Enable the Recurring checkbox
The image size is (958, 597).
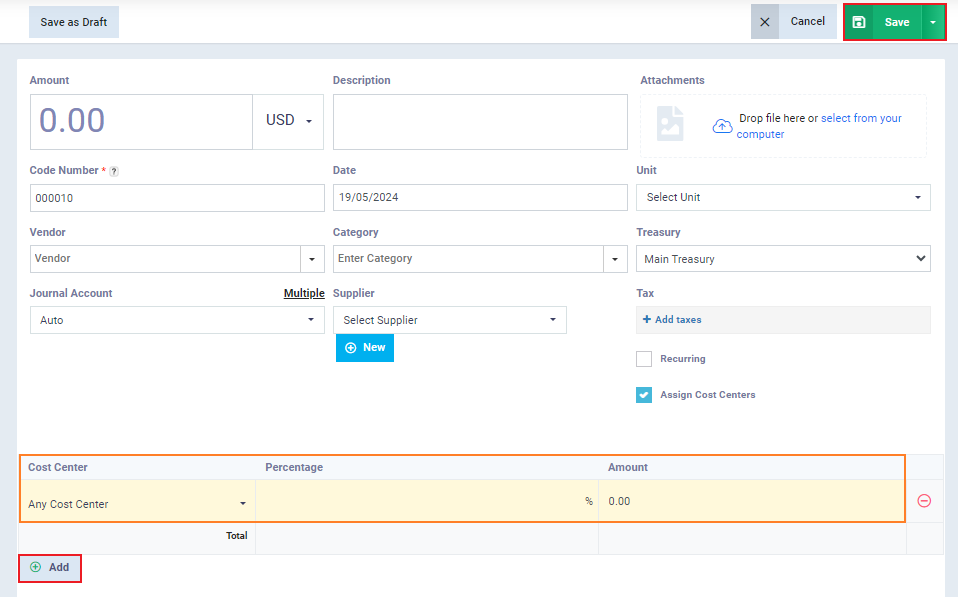point(644,359)
